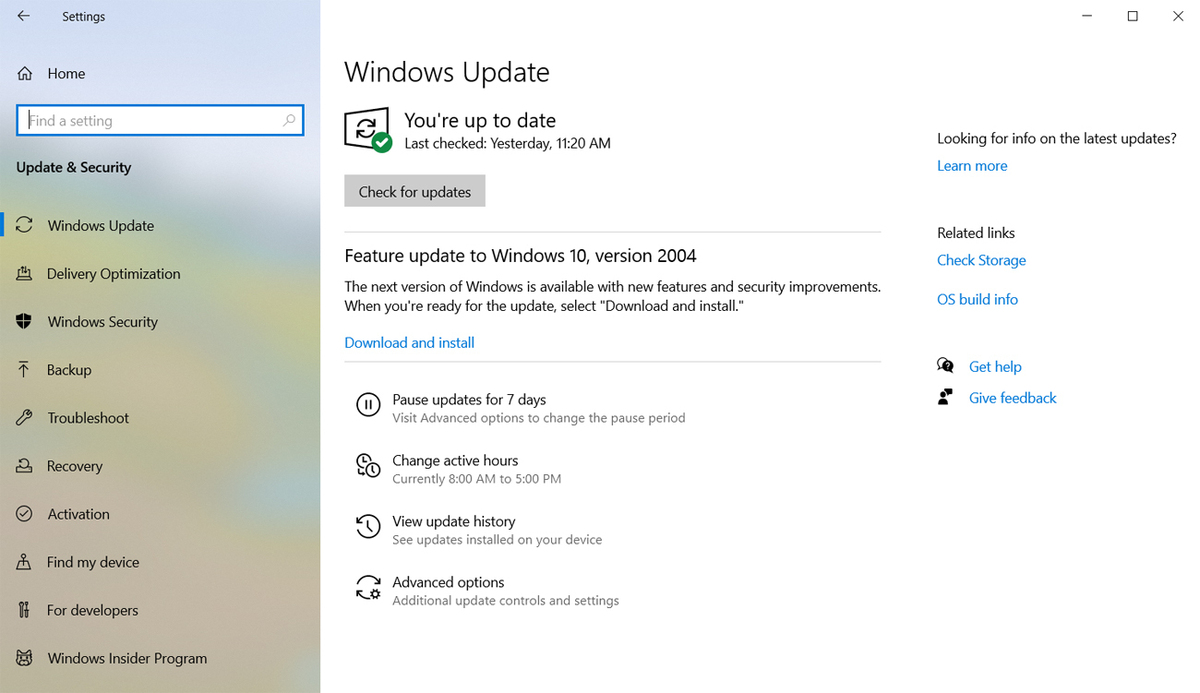
Task: Click the 'Last checked: Yesterday, 11:20 AM' text
Action: pos(507,143)
